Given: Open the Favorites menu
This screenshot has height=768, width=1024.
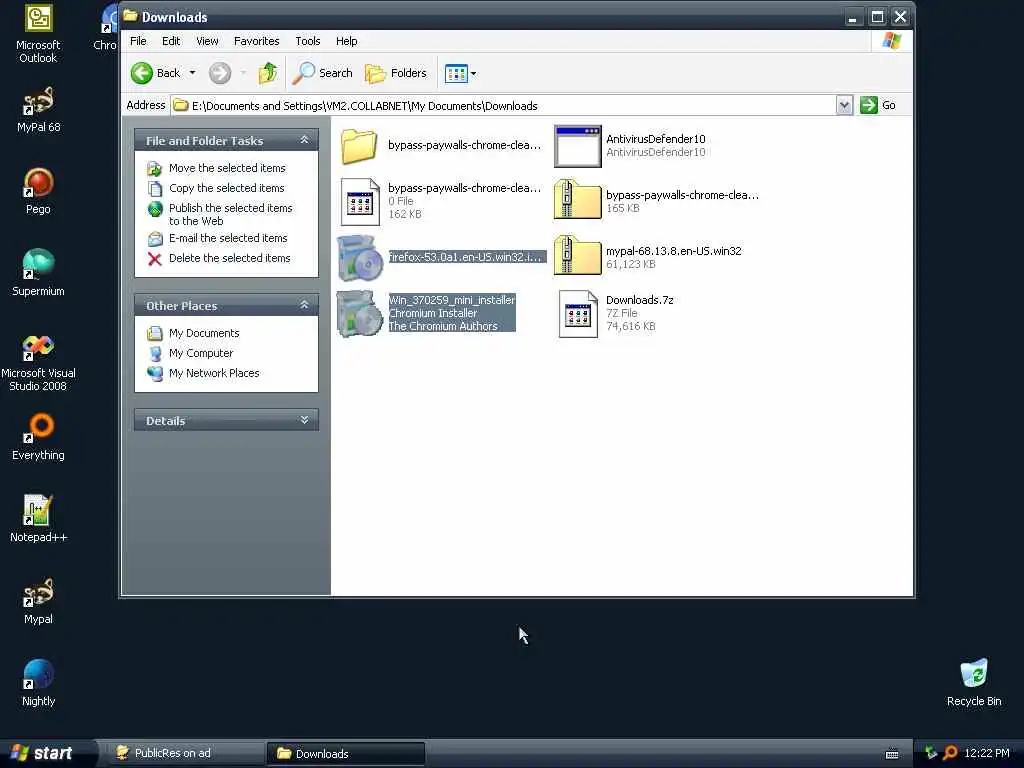Looking at the screenshot, I should coord(257,41).
